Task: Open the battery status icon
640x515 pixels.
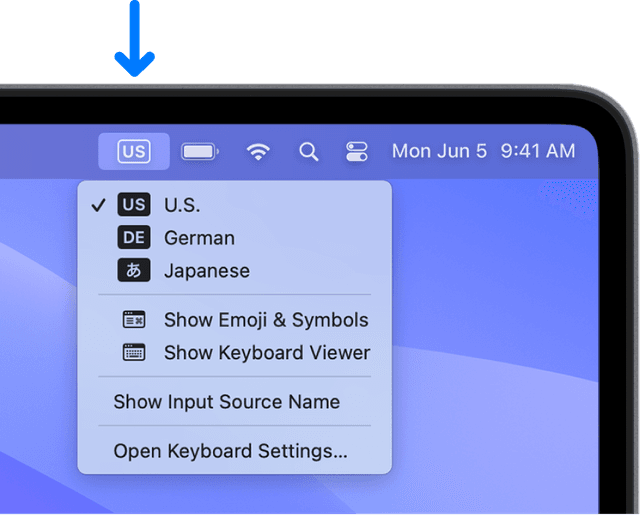Action: [x=200, y=151]
